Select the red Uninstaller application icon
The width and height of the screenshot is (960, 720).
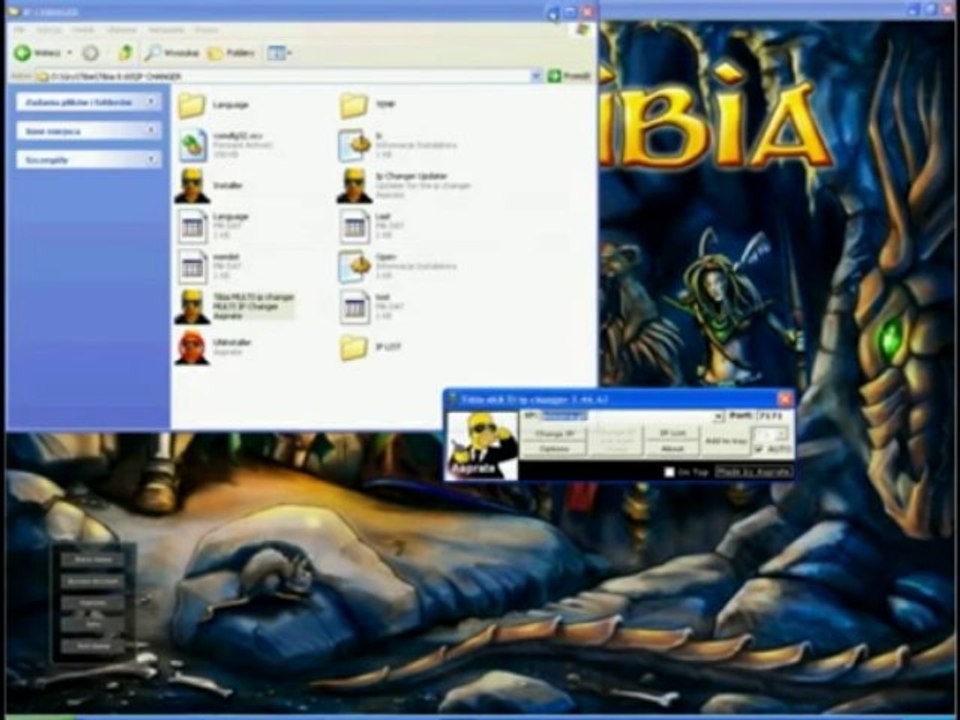tap(192, 347)
